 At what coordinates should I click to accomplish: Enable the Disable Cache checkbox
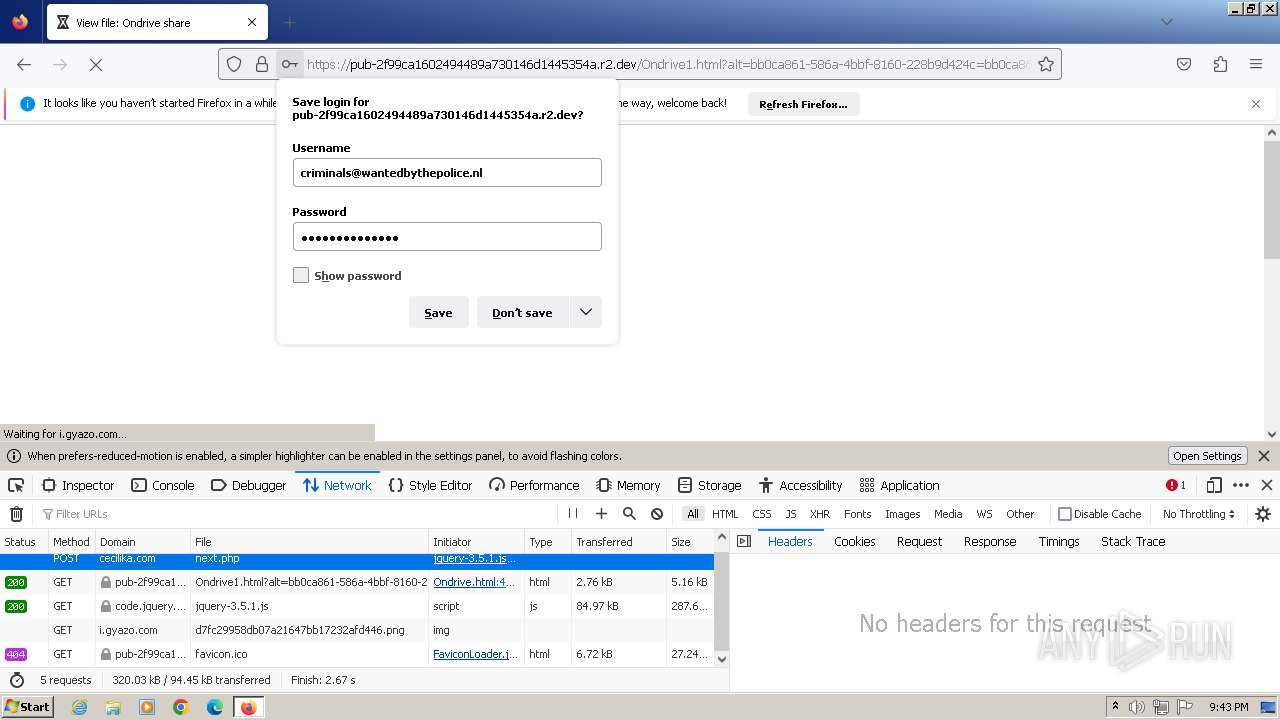(1065, 514)
